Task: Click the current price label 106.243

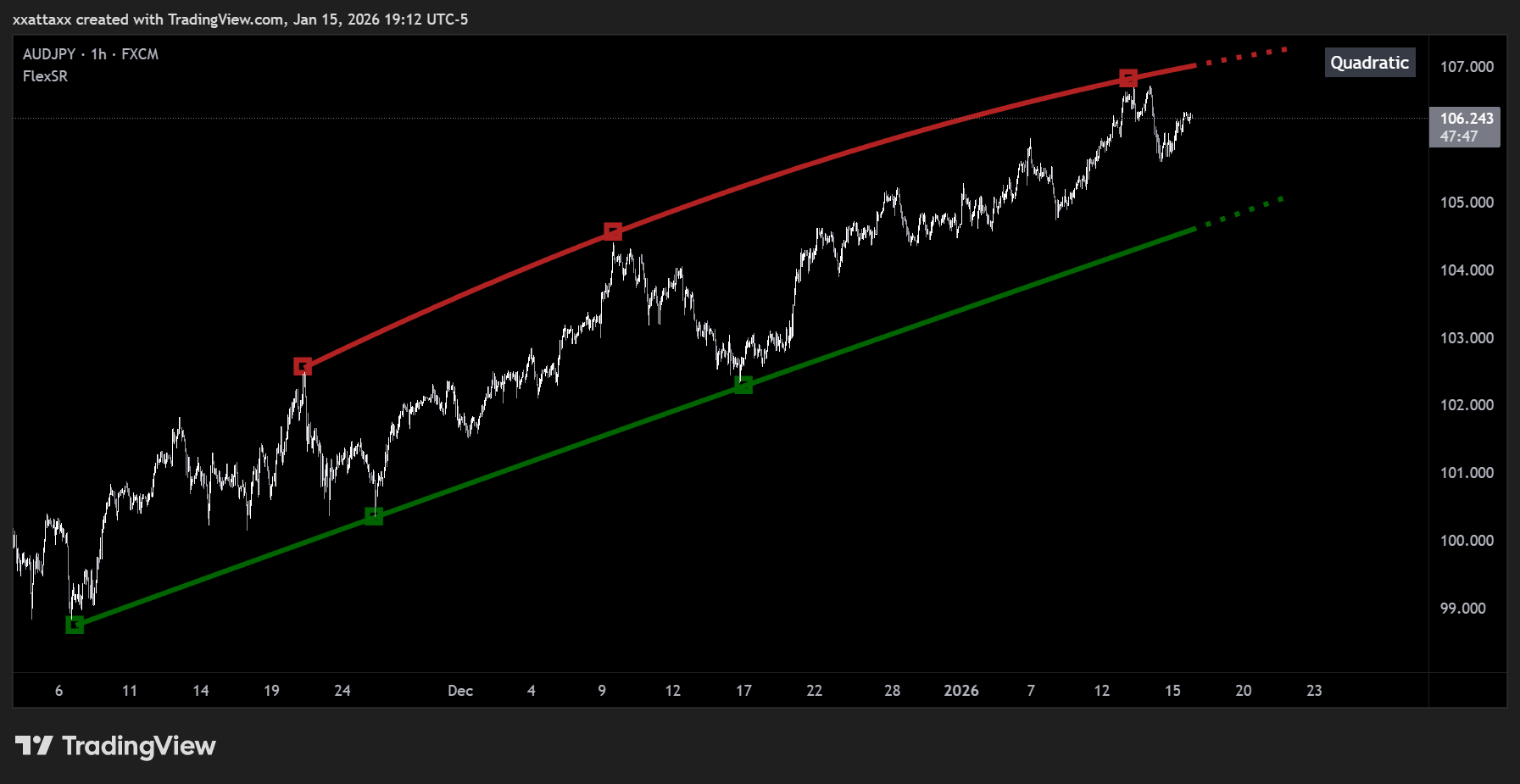Action: pyautogui.click(x=1466, y=119)
